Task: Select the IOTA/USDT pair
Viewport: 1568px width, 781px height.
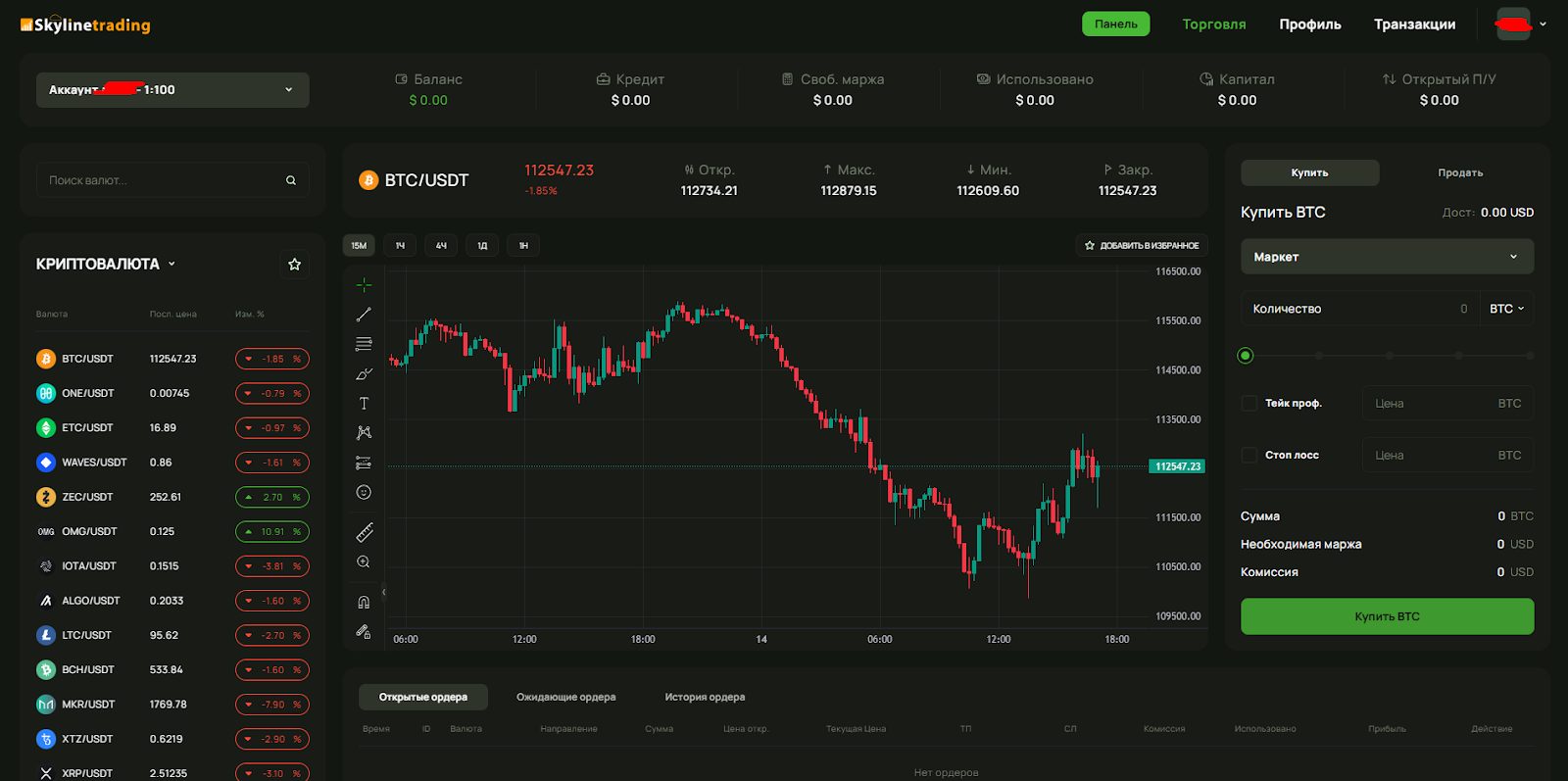Action: click(172, 566)
